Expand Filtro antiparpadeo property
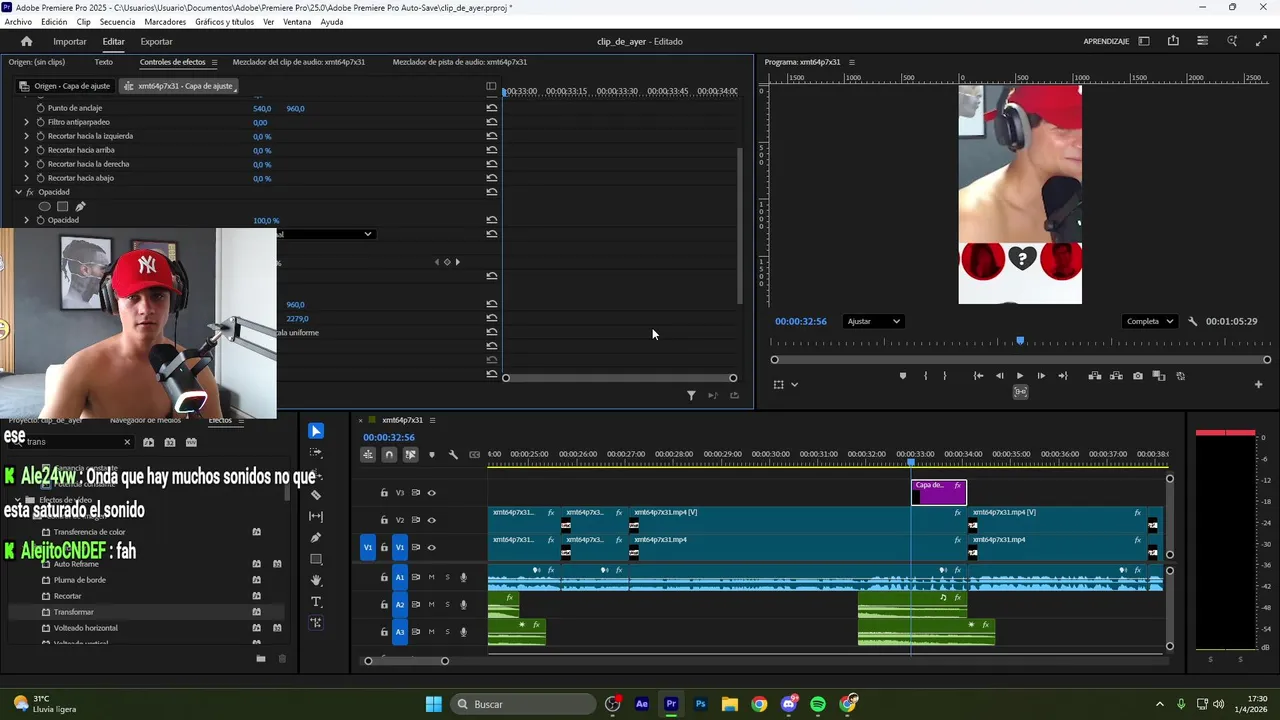Viewport: 1280px width, 720px height. coord(27,122)
